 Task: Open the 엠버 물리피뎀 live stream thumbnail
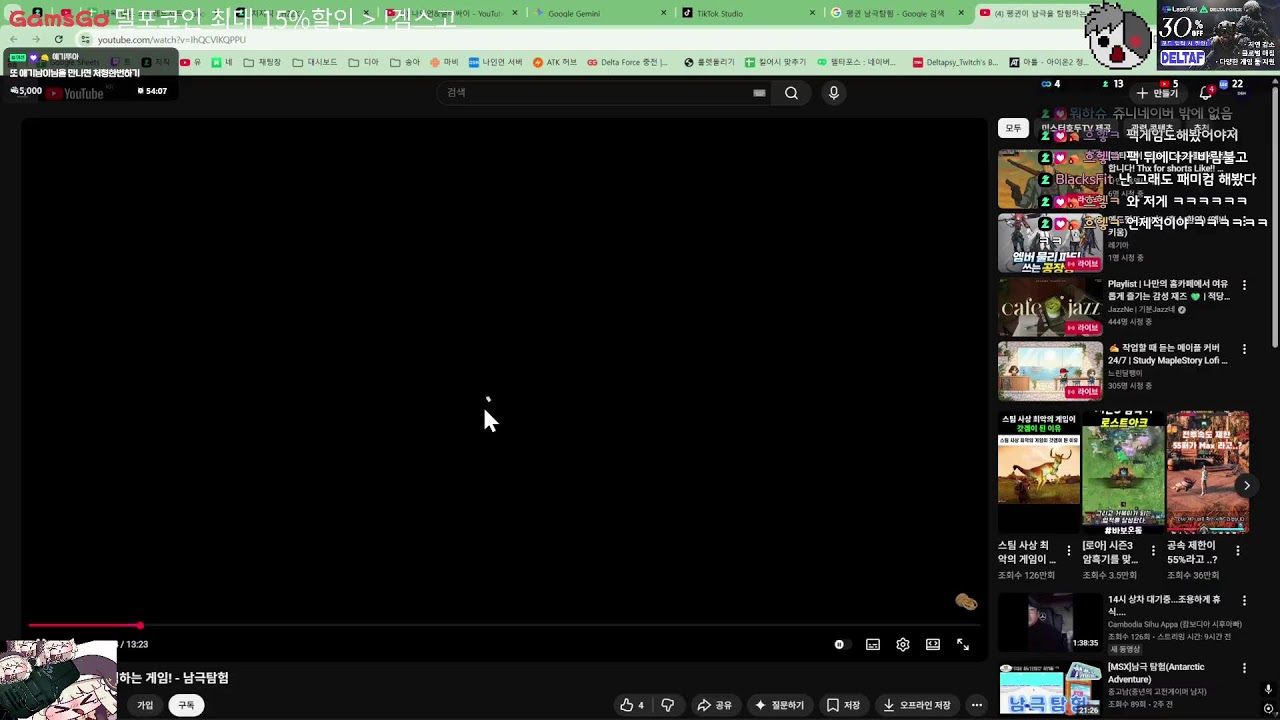coord(1050,243)
